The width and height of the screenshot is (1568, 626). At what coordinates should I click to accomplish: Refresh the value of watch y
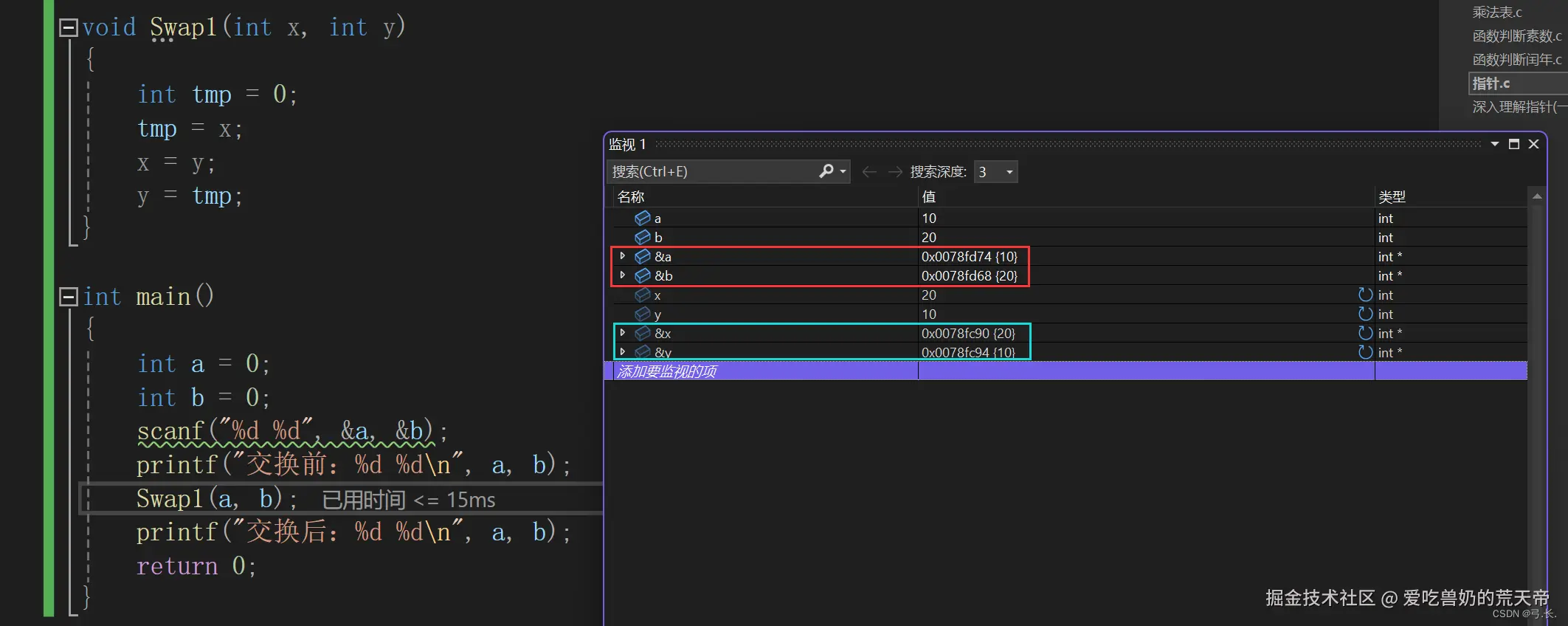click(x=1365, y=314)
